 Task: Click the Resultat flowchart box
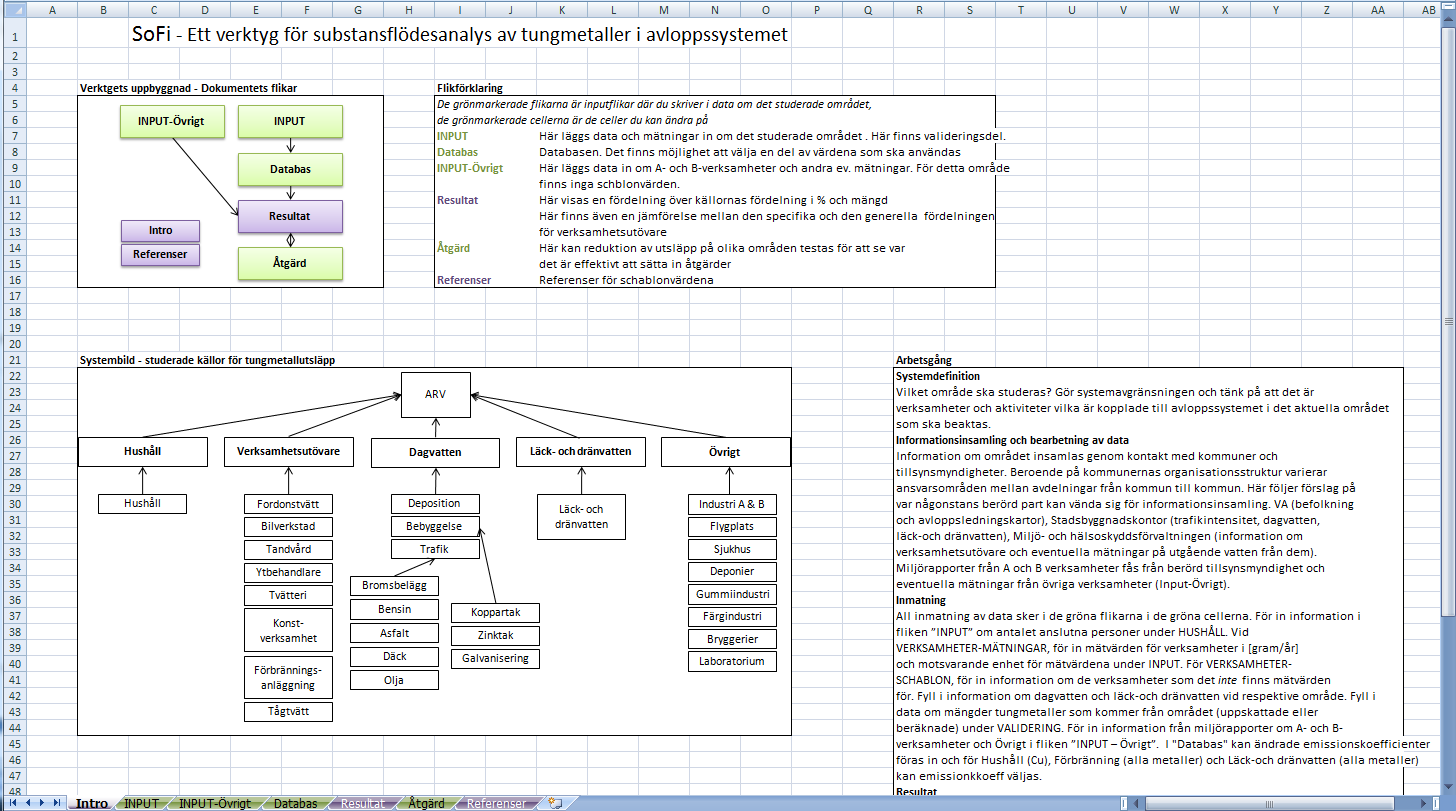290,216
